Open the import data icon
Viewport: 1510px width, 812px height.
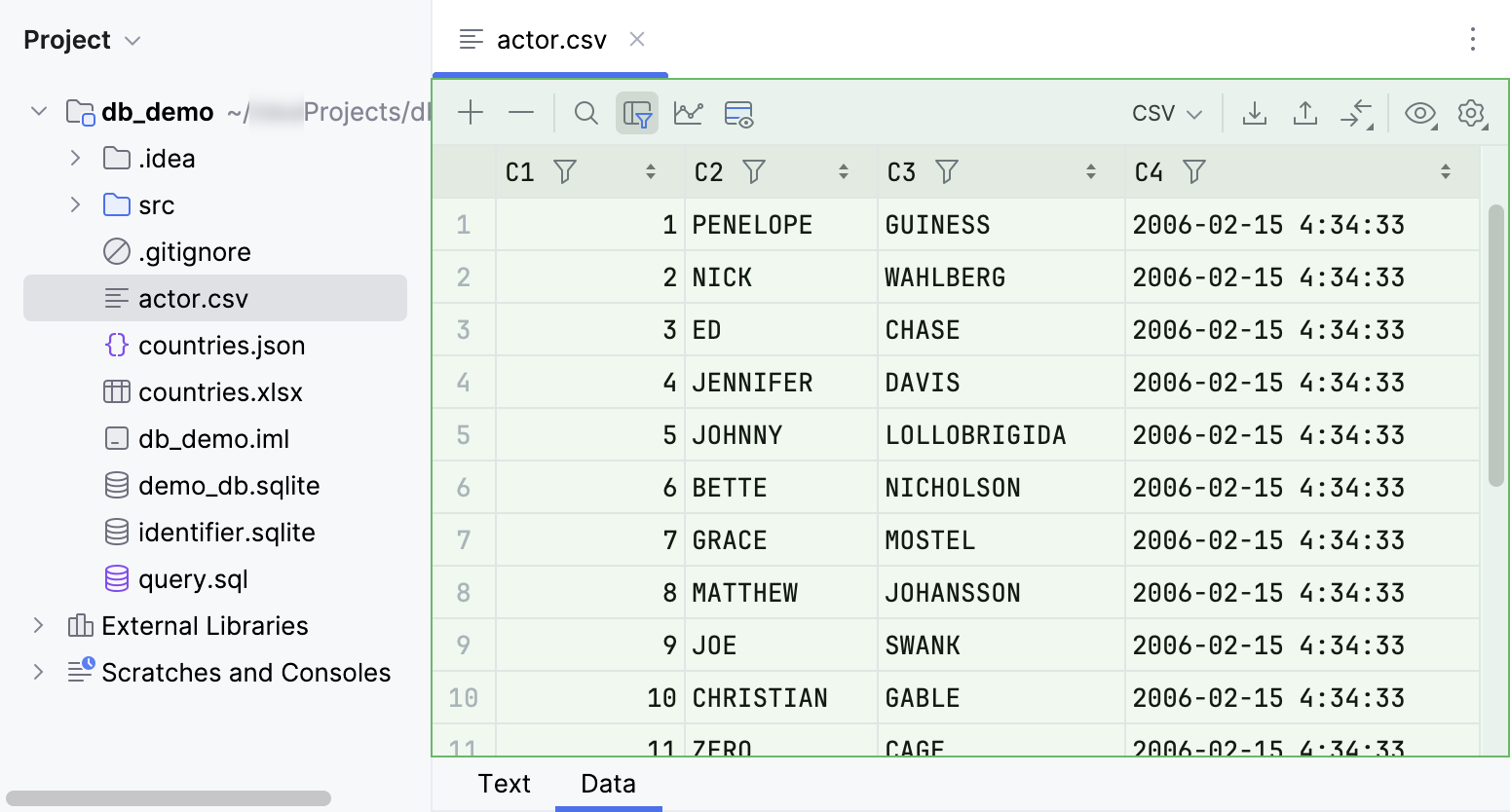point(1305,113)
